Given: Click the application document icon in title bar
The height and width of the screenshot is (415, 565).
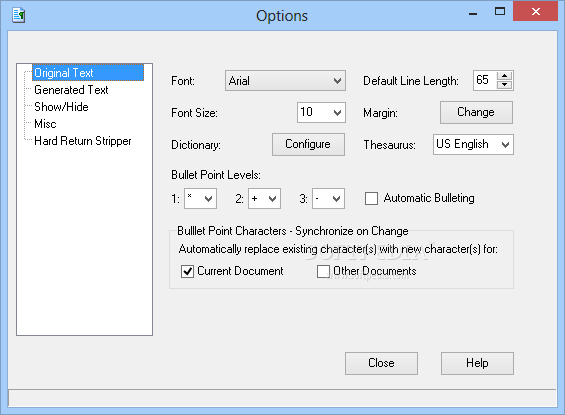Looking at the screenshot, I should pos(18,15).
